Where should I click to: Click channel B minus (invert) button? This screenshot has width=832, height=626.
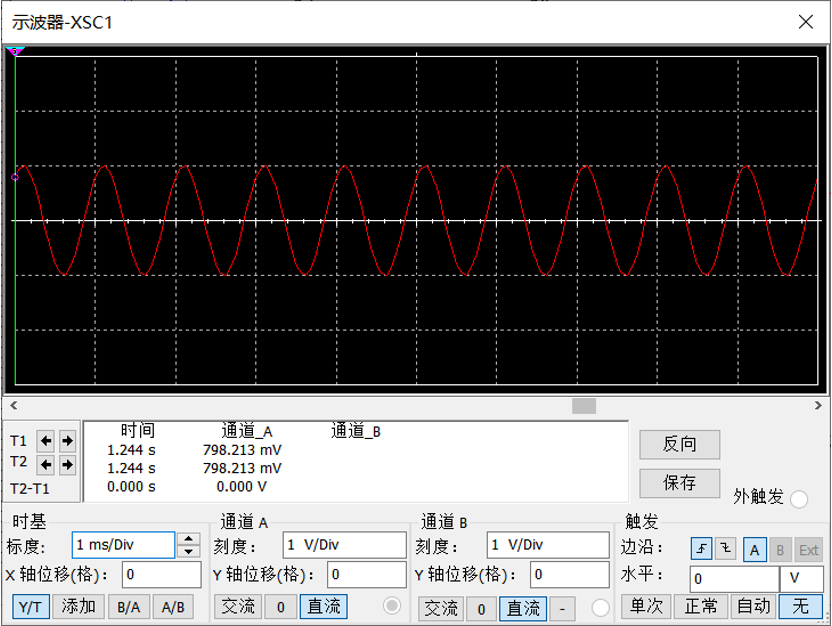[x=562, y=608]
